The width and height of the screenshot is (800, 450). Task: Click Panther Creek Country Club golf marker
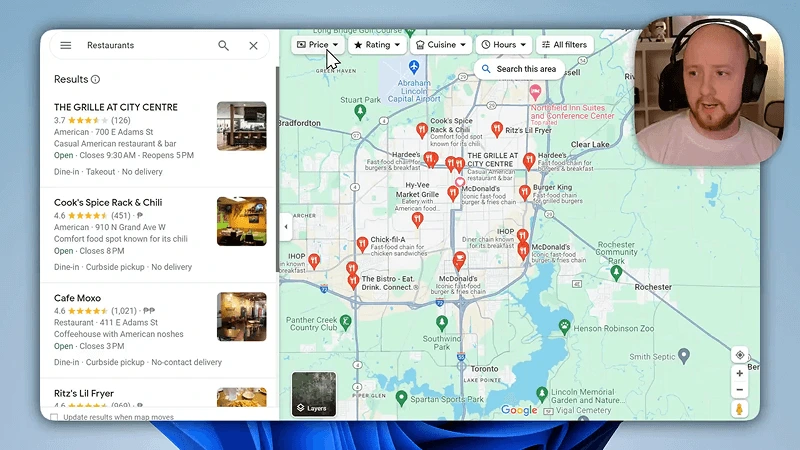(x=346, y=322)
